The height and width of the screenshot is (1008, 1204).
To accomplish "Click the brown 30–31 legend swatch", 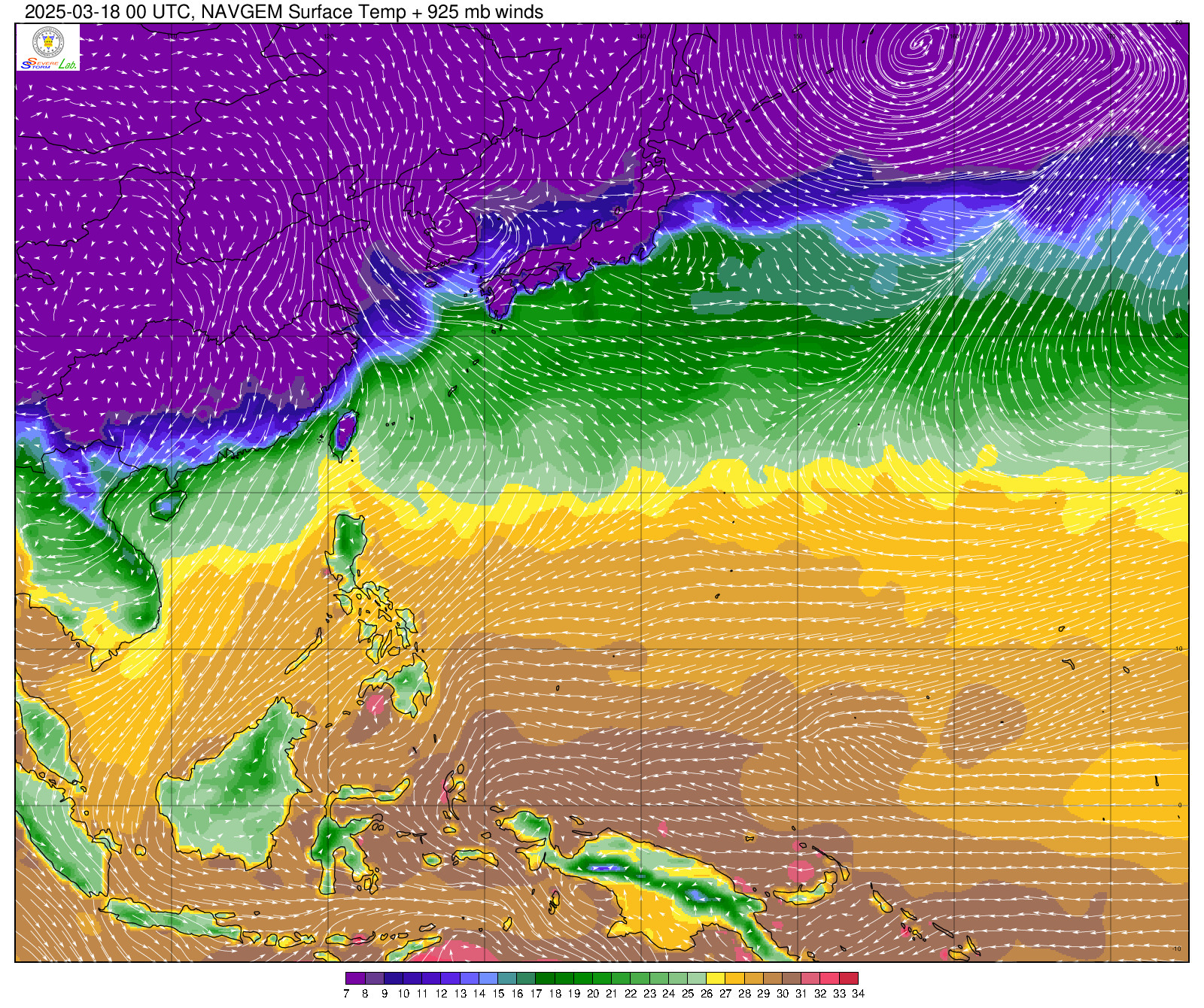I will coord(792,978).
